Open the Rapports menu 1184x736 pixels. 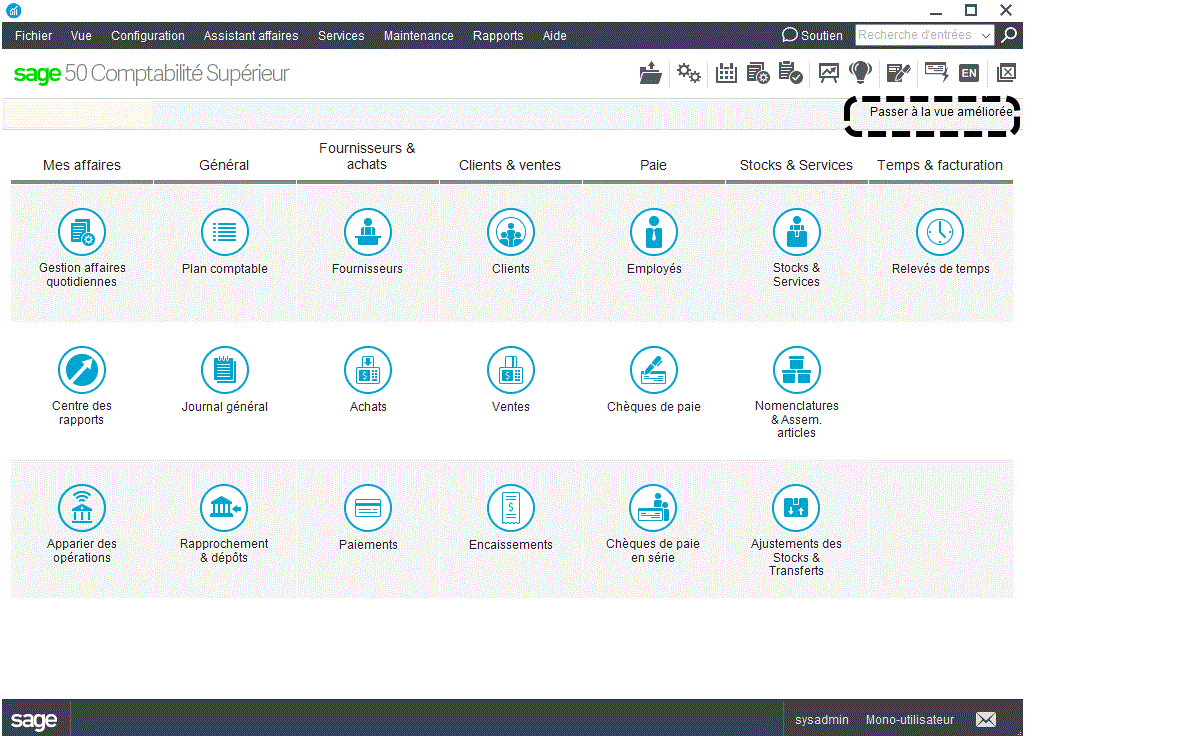click(x=498, y=35)
